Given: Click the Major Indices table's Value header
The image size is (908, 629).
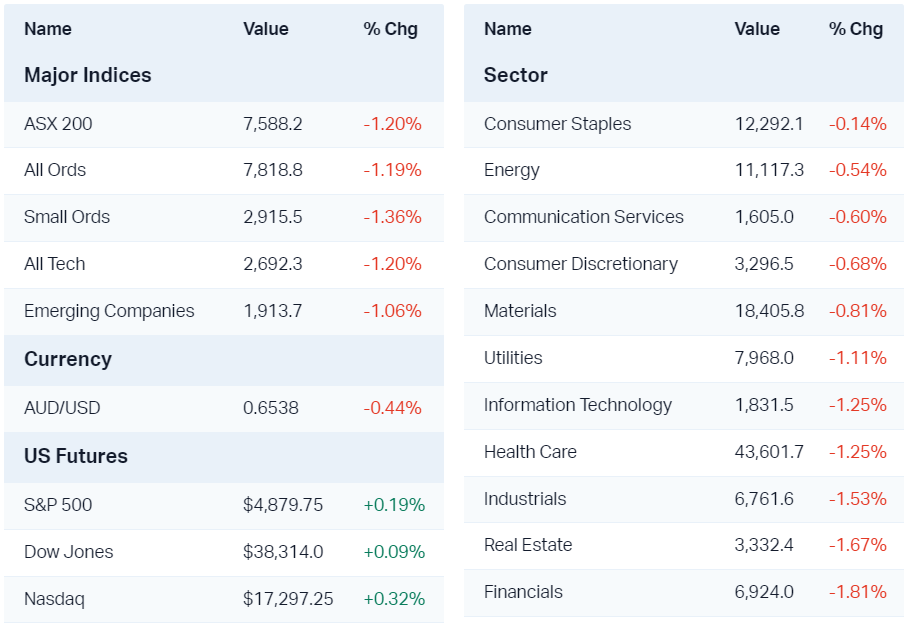Looking at the screenshot, I should 266,29.
